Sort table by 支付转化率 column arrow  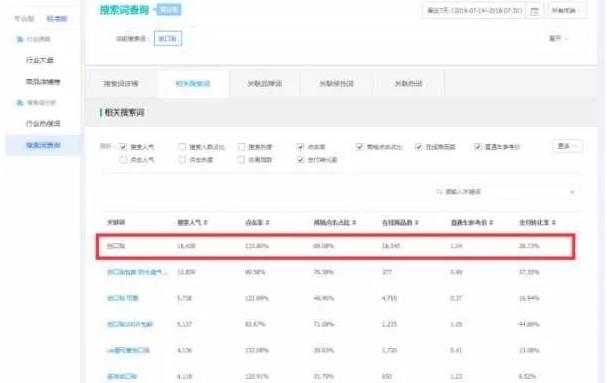point(554,222)
